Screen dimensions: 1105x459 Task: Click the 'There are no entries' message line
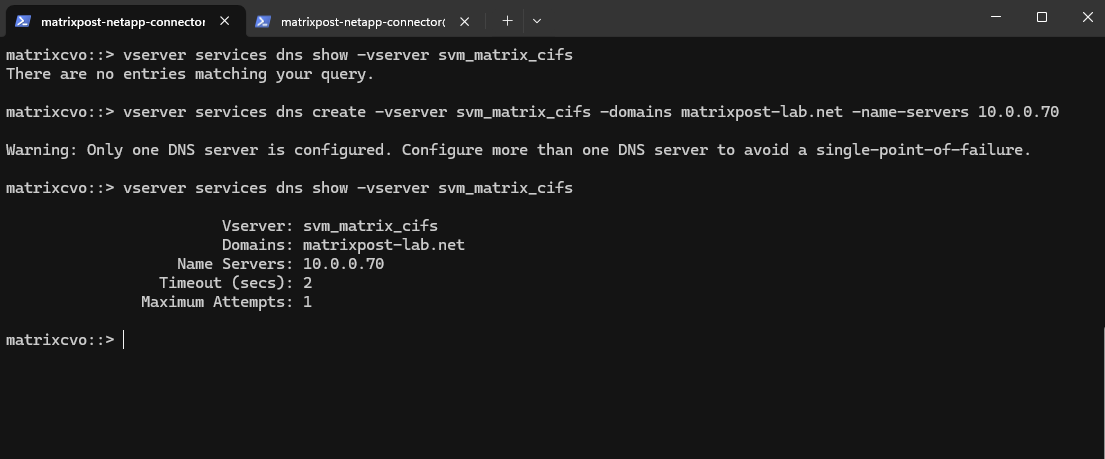tap(190, 74)
